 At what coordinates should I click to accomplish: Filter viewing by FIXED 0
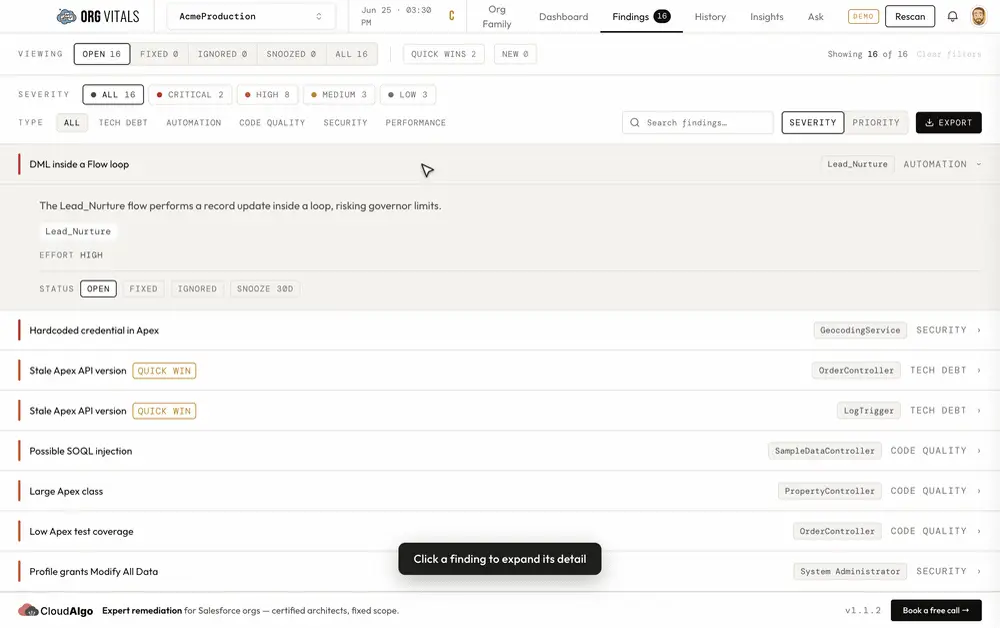[159, 54]
